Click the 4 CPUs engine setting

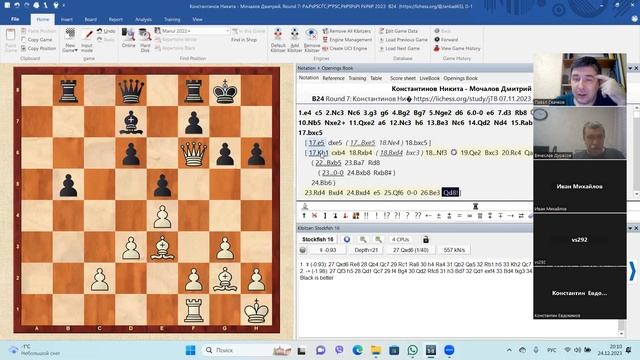[400, 239]
